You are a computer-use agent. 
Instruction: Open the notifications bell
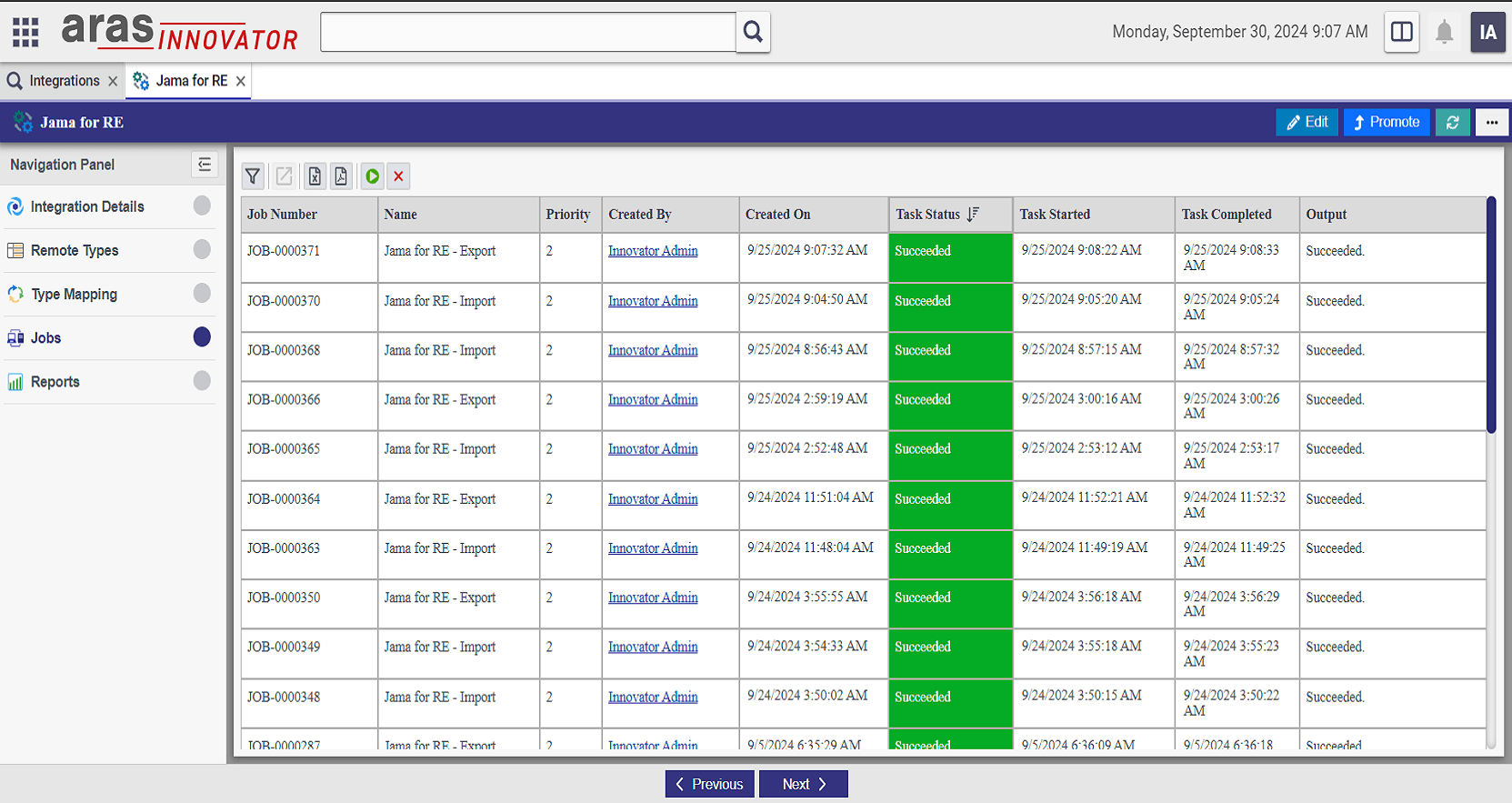[x=1444, y=33]
